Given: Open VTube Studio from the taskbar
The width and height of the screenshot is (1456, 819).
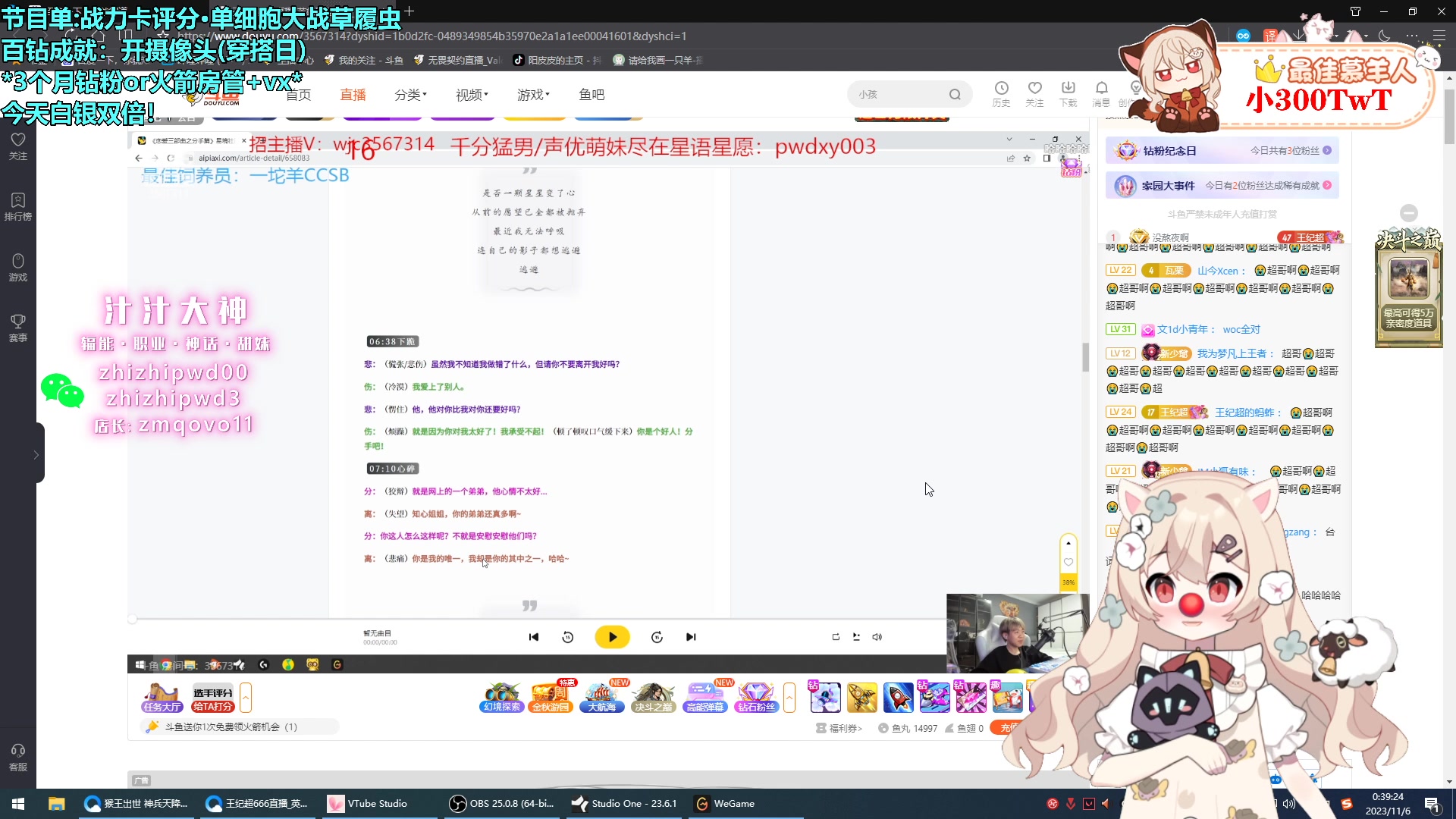Looking at the screenshot, I should pos(369,804).
